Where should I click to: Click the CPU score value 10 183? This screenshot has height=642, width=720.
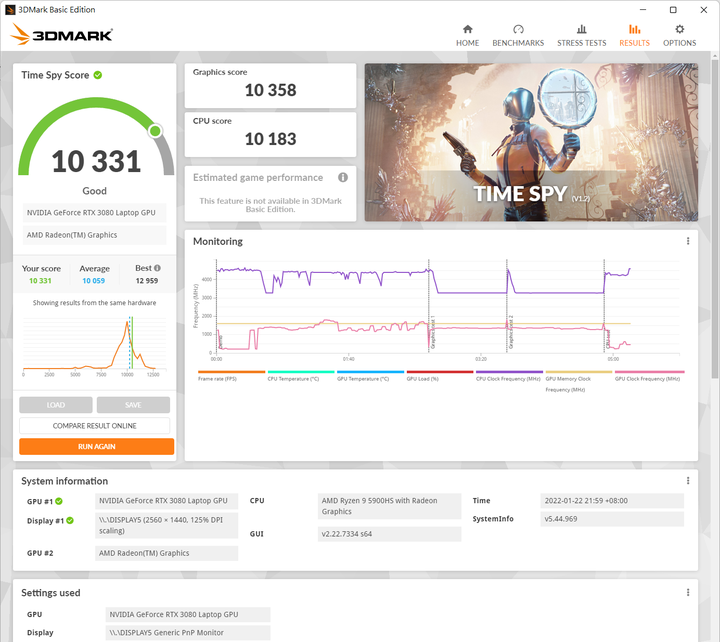pyautogui.click(x=270, y=139)
